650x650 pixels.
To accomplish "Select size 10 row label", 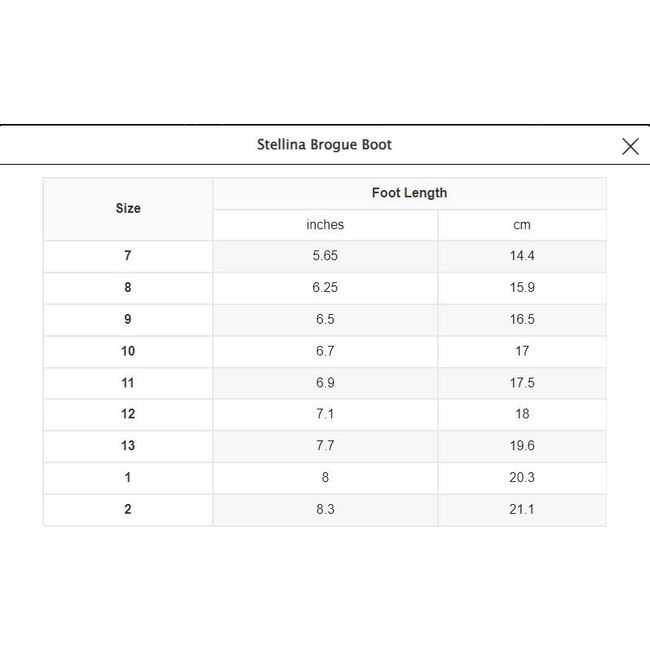I will [128, 351].
